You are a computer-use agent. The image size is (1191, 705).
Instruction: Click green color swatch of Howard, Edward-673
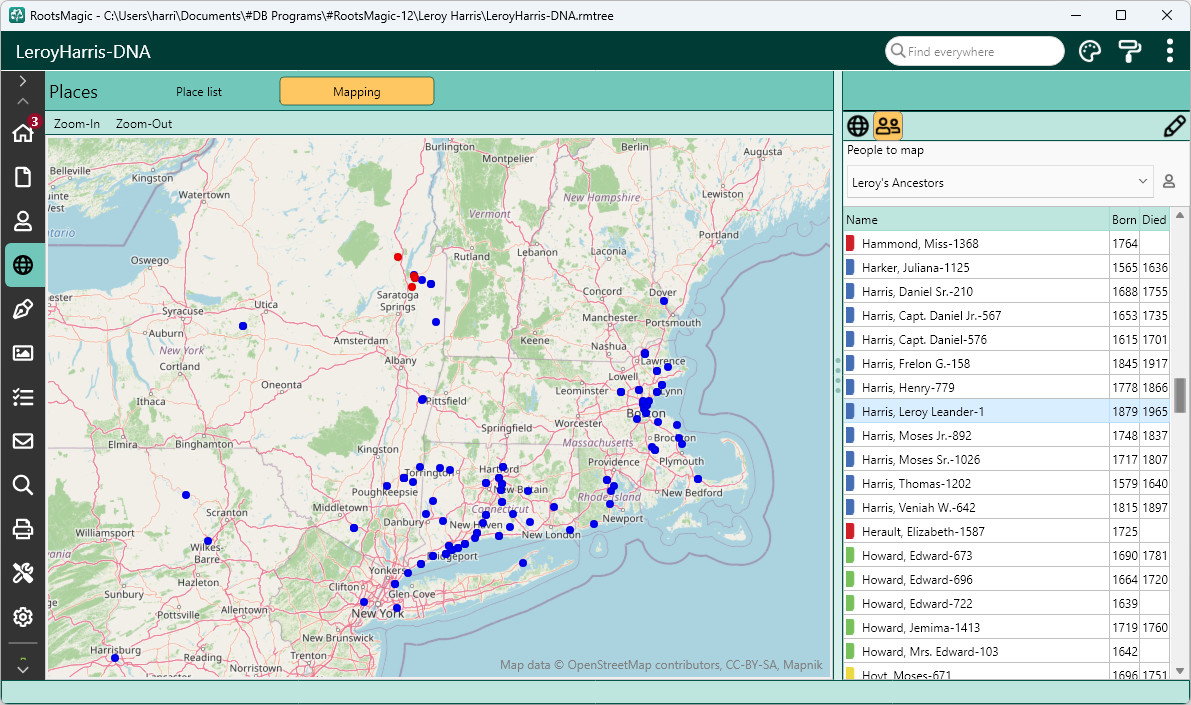click(x=850, y=555)
